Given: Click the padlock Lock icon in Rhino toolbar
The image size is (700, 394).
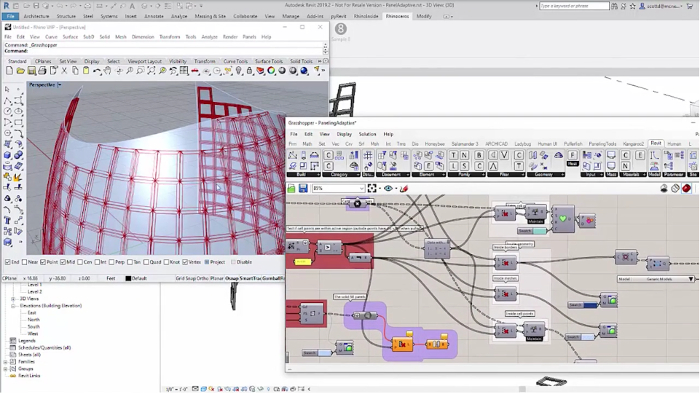Looking at the screenshot, I should (x=250, y=71).
